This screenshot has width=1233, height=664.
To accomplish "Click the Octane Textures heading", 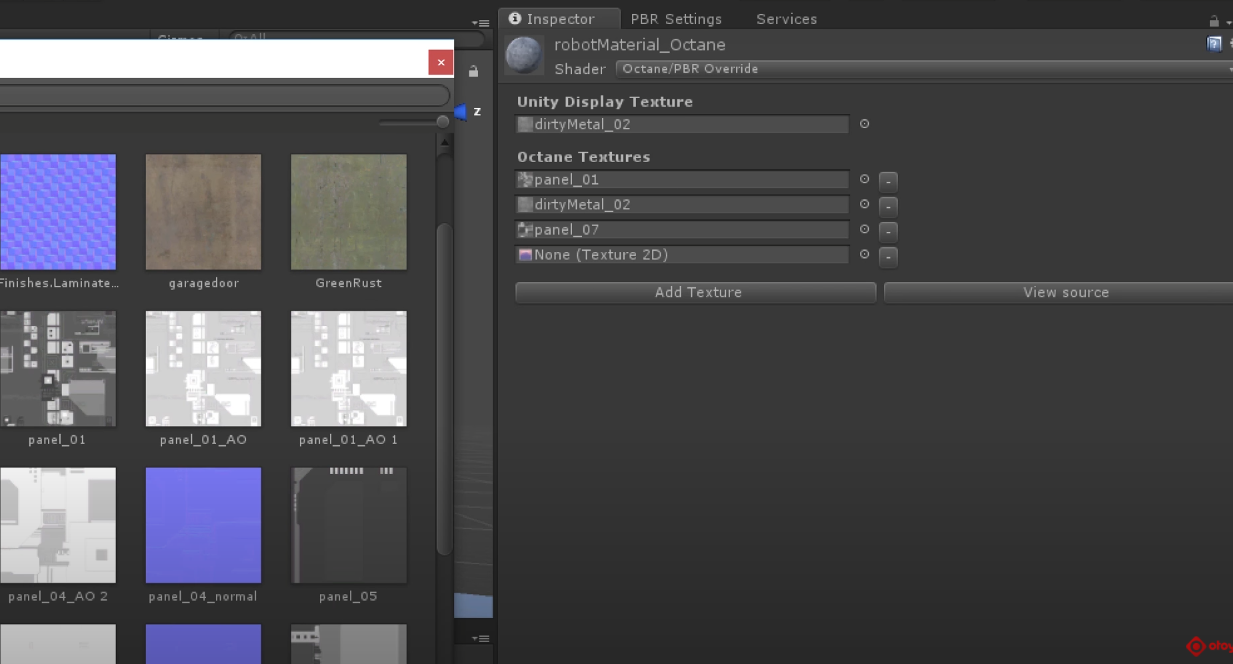I will click(583, 157).
